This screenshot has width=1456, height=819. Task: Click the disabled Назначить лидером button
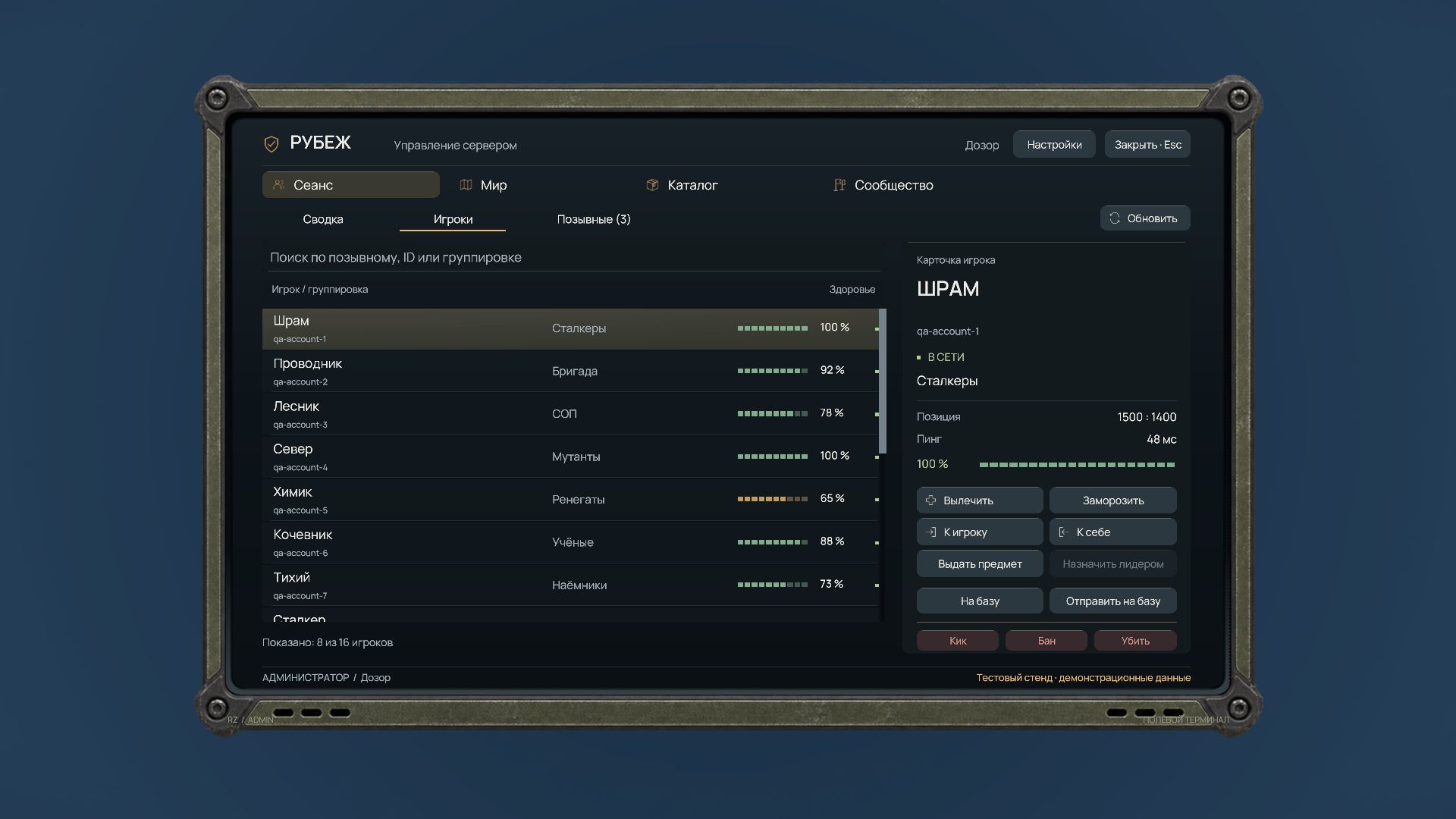pyautogui.click(x=1113, y=563)
